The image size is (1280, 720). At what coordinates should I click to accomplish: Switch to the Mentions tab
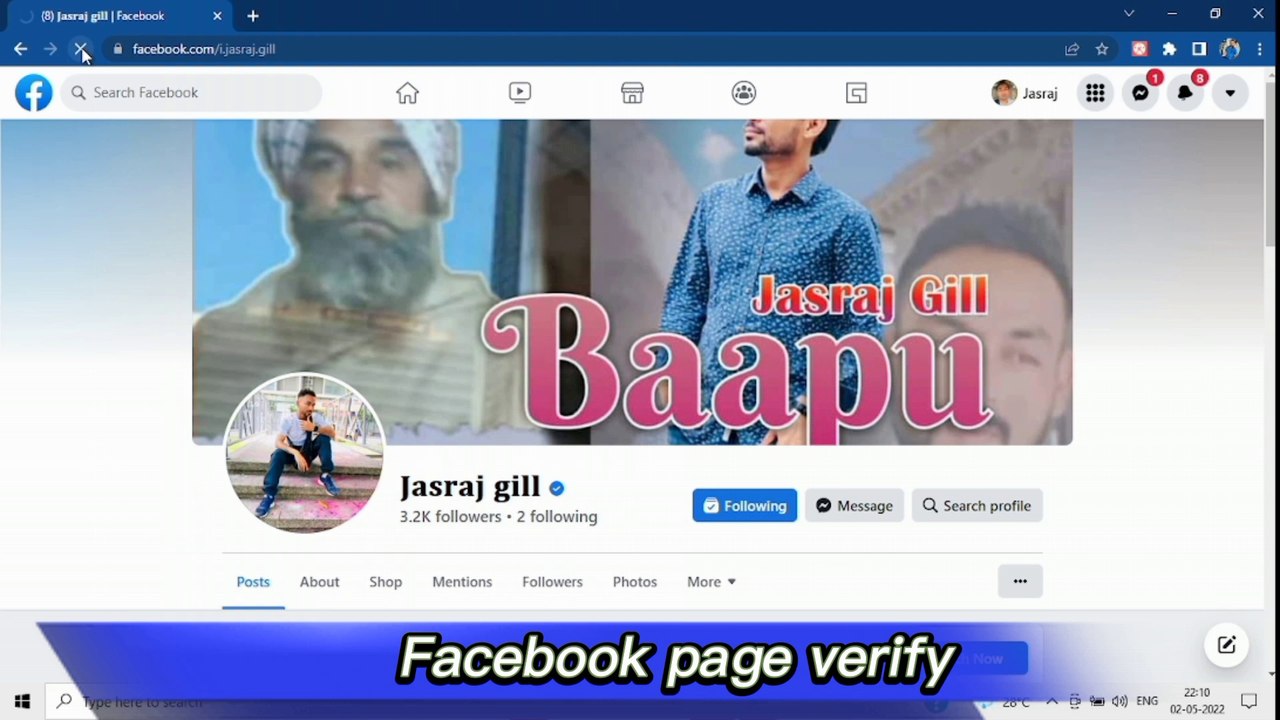click(462, 582)
